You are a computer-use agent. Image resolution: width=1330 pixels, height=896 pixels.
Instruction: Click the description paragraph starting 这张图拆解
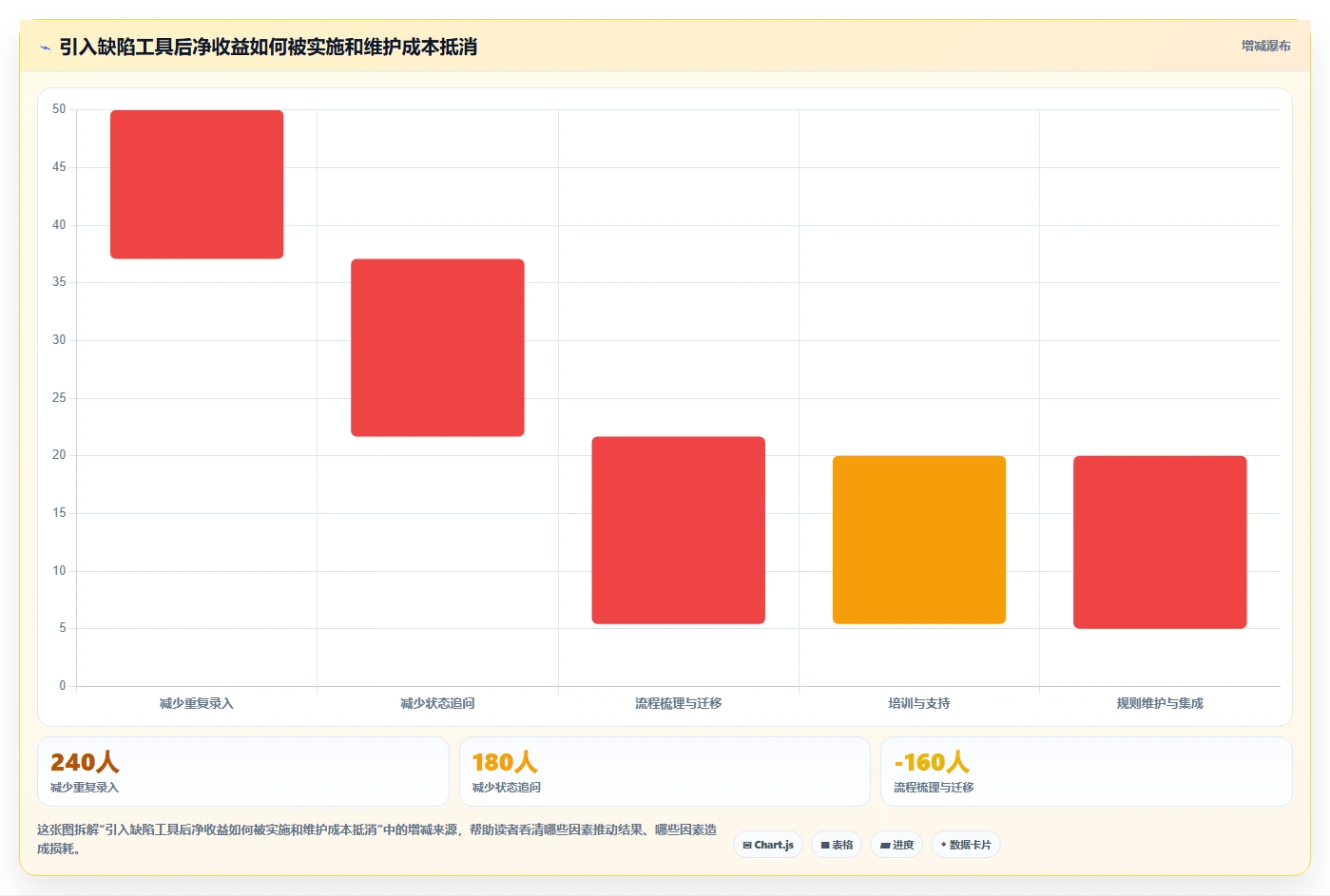pos(377,839)
